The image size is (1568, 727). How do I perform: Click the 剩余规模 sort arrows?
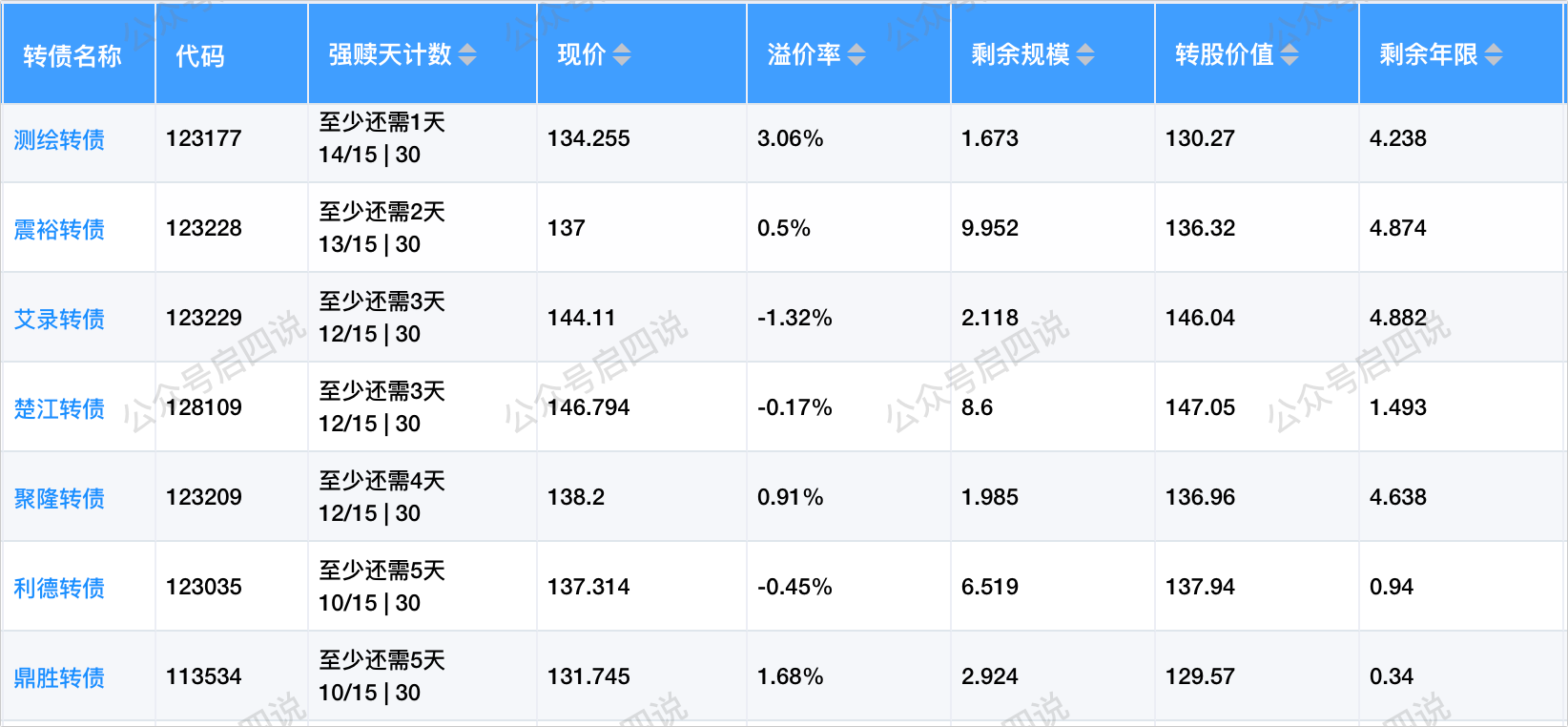1085,55
